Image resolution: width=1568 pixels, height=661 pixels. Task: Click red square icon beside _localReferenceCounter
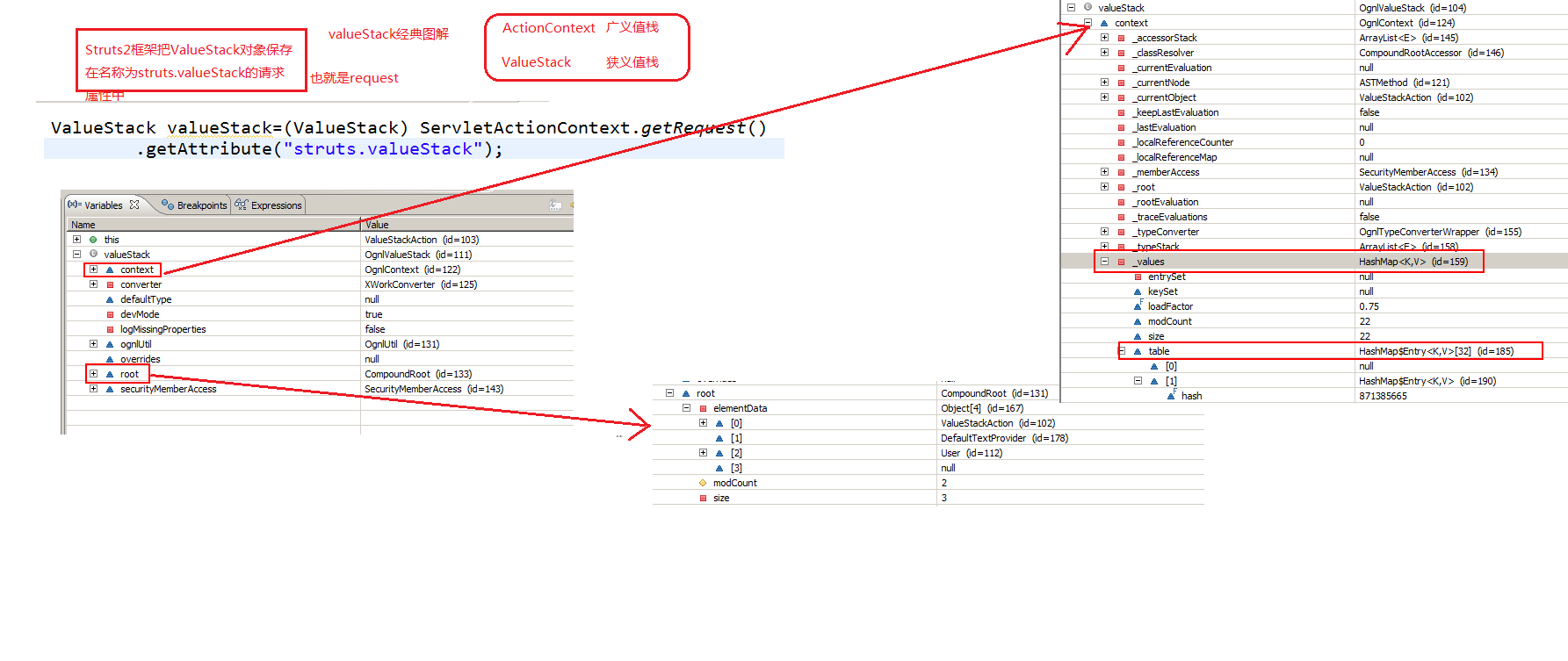1121,142
